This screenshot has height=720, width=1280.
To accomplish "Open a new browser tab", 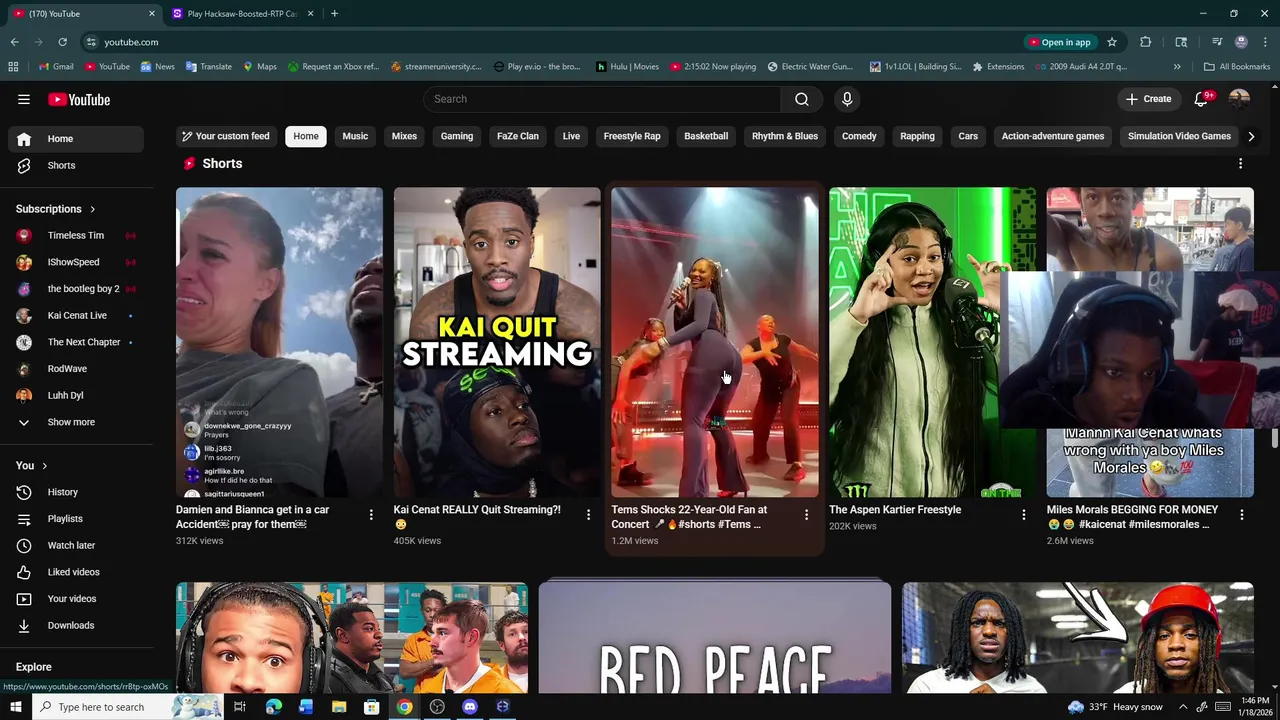I will [334, 13].
